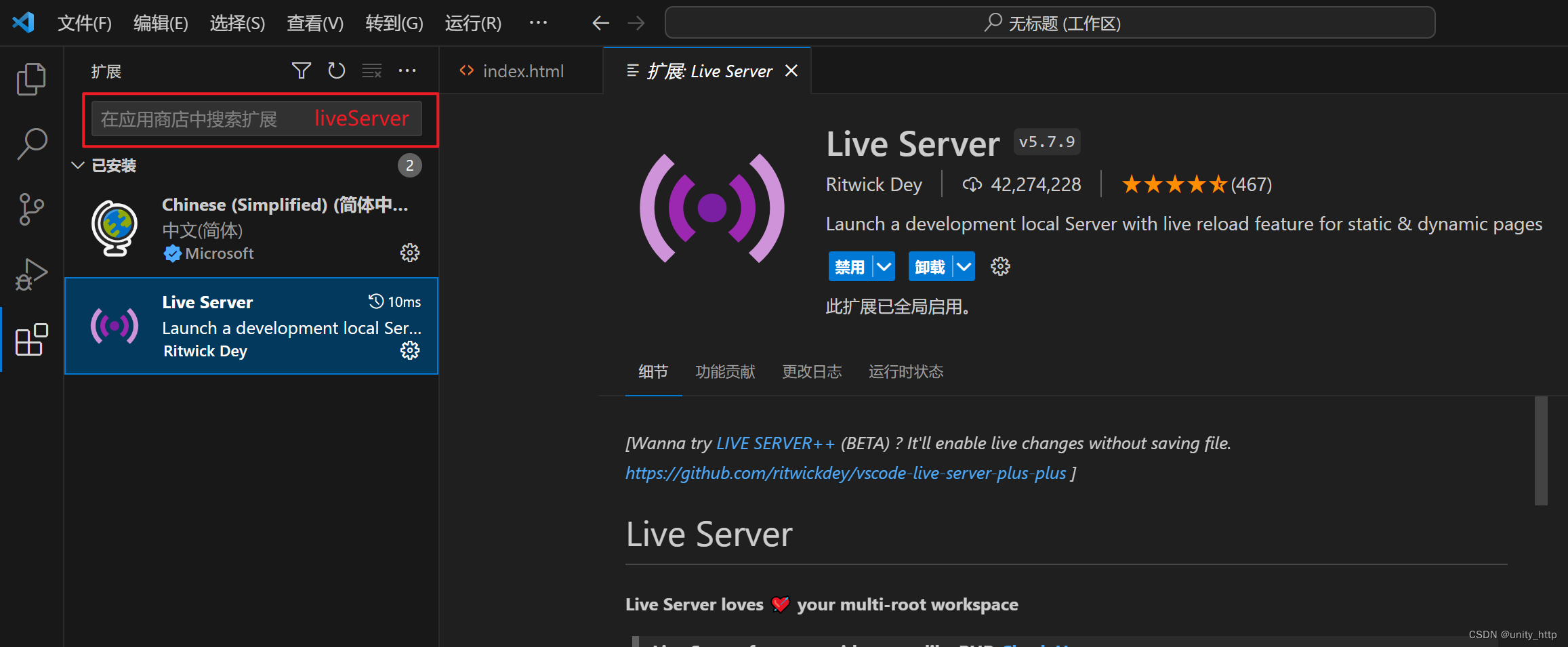Open manage gear for Chinese language pack

[x=410, y=253]
